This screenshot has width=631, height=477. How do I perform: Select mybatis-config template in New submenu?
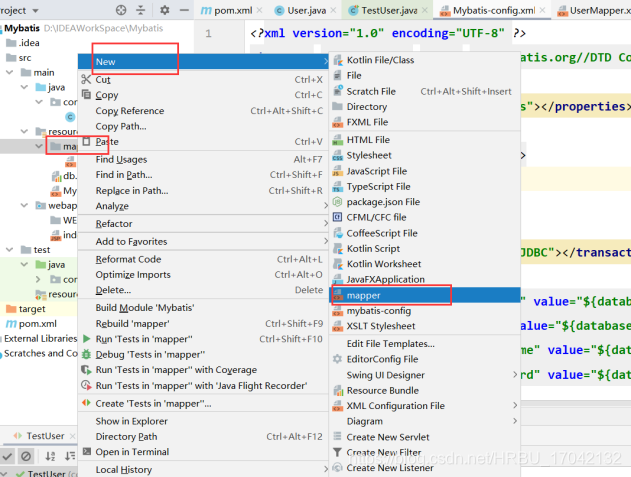tap(425, 311)
